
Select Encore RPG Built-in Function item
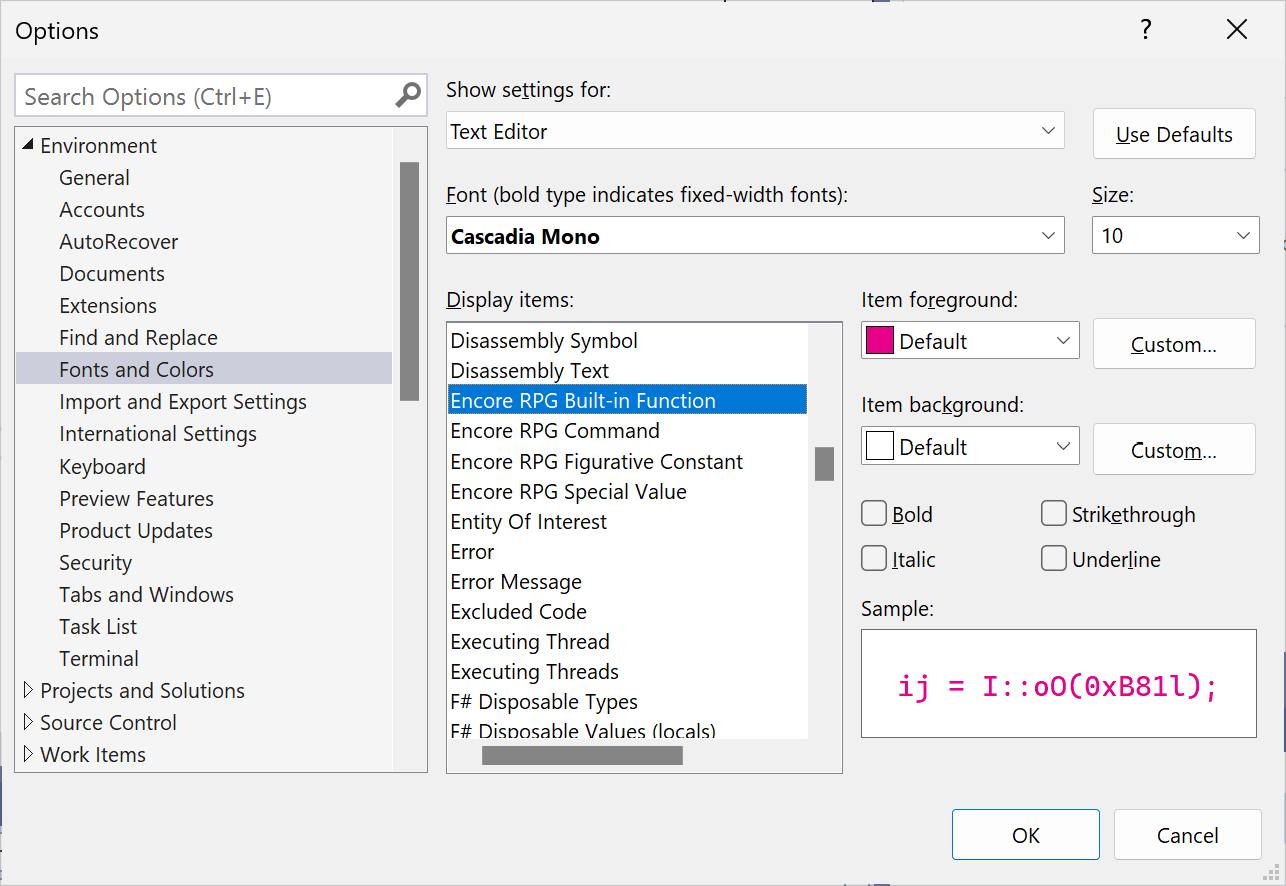pyautogui.click(x=627, y=400)
